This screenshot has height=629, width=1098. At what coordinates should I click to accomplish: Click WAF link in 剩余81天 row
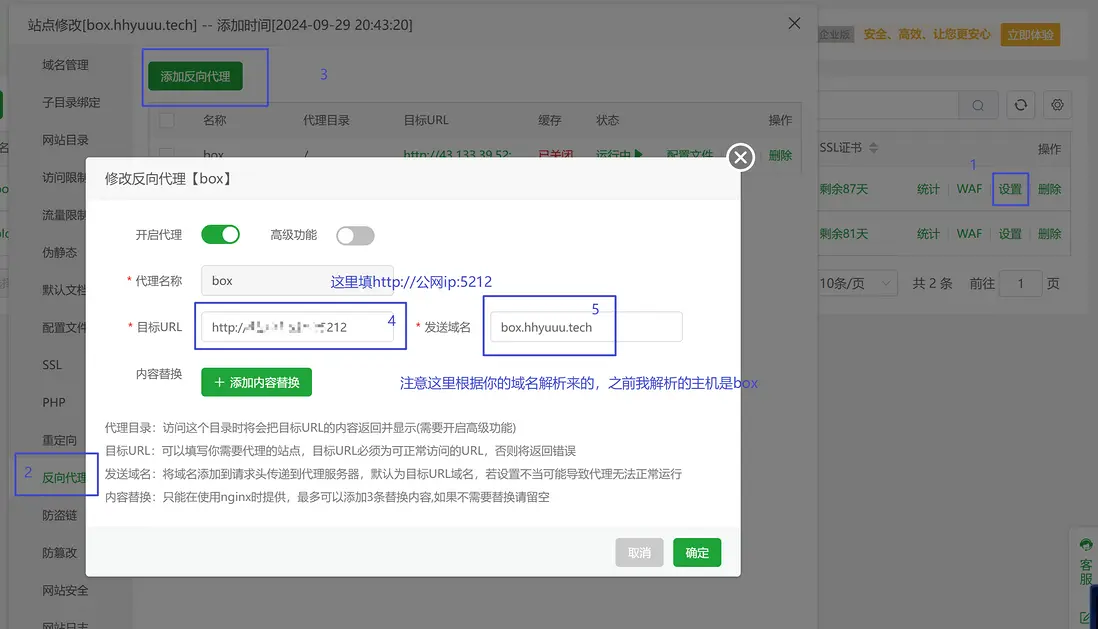(969, 234)
